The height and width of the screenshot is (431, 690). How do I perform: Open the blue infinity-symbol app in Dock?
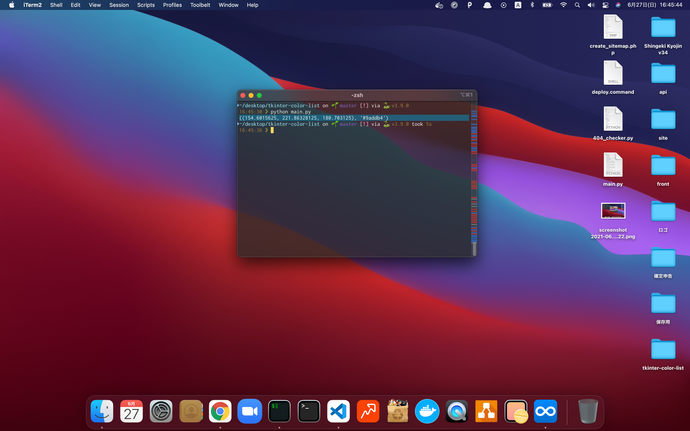tap(545, 411)
